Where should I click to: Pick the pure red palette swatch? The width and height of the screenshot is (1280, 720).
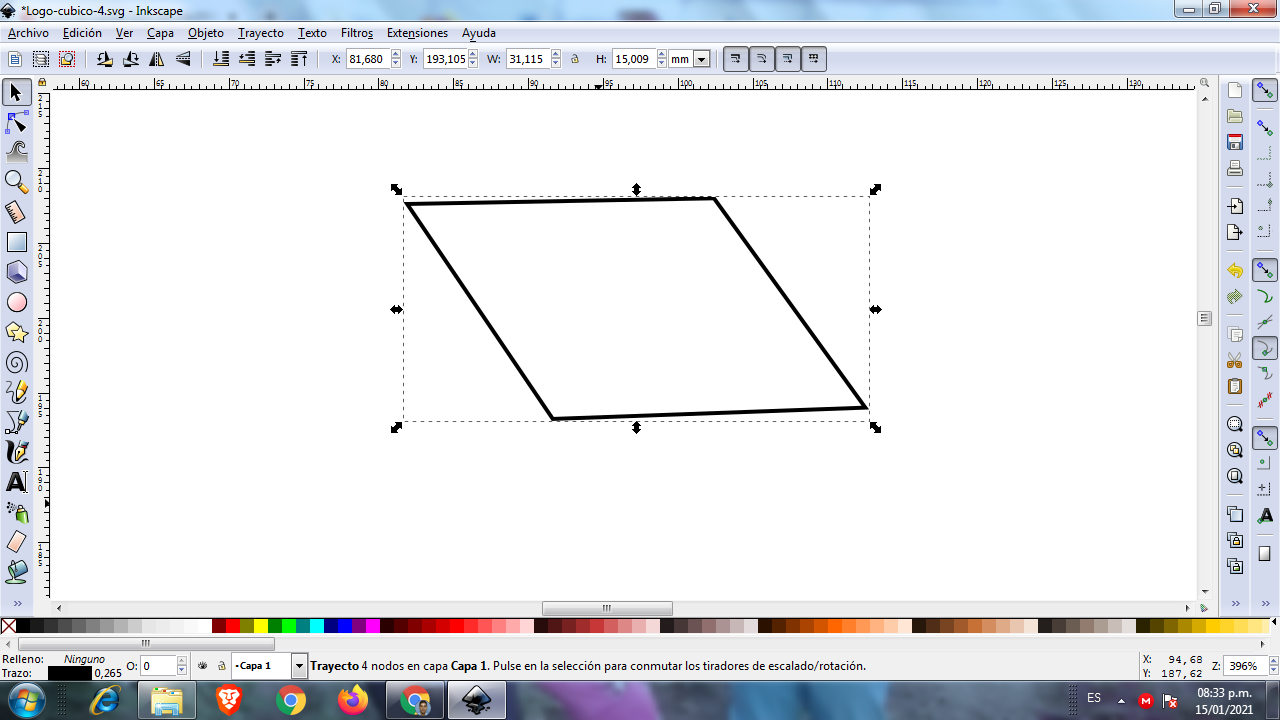tap(232, 626)
